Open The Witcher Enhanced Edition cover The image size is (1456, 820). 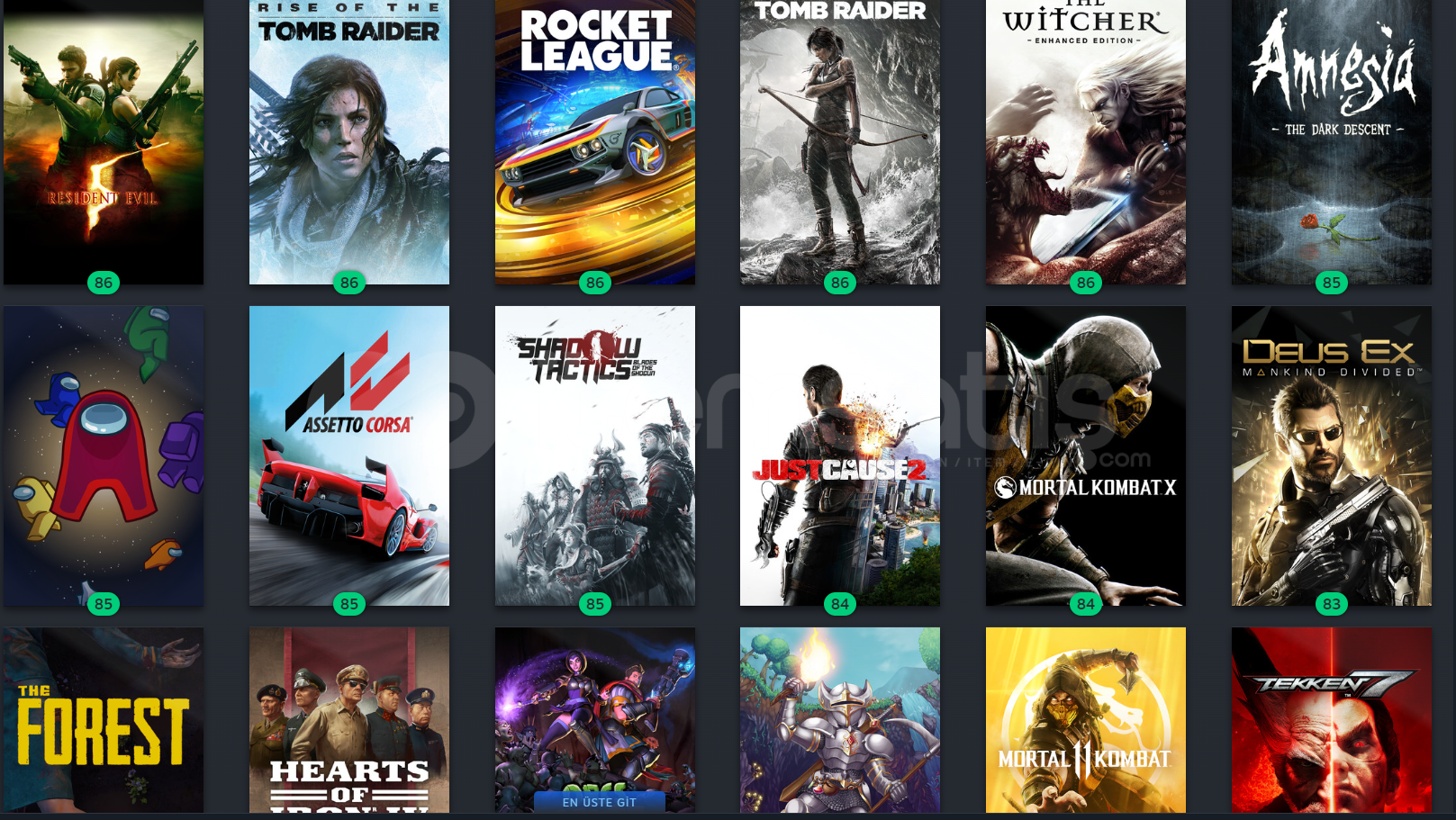point(1086,142)
